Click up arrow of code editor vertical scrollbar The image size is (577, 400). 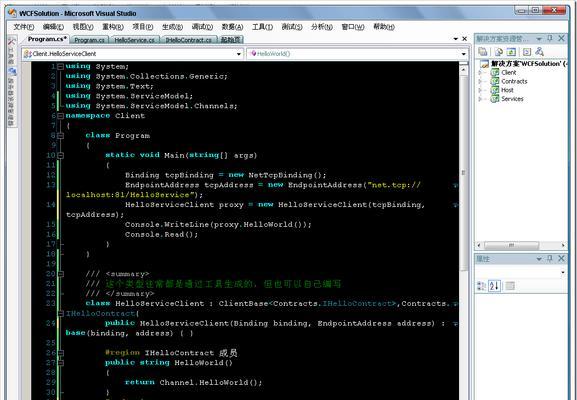[464, 70]
